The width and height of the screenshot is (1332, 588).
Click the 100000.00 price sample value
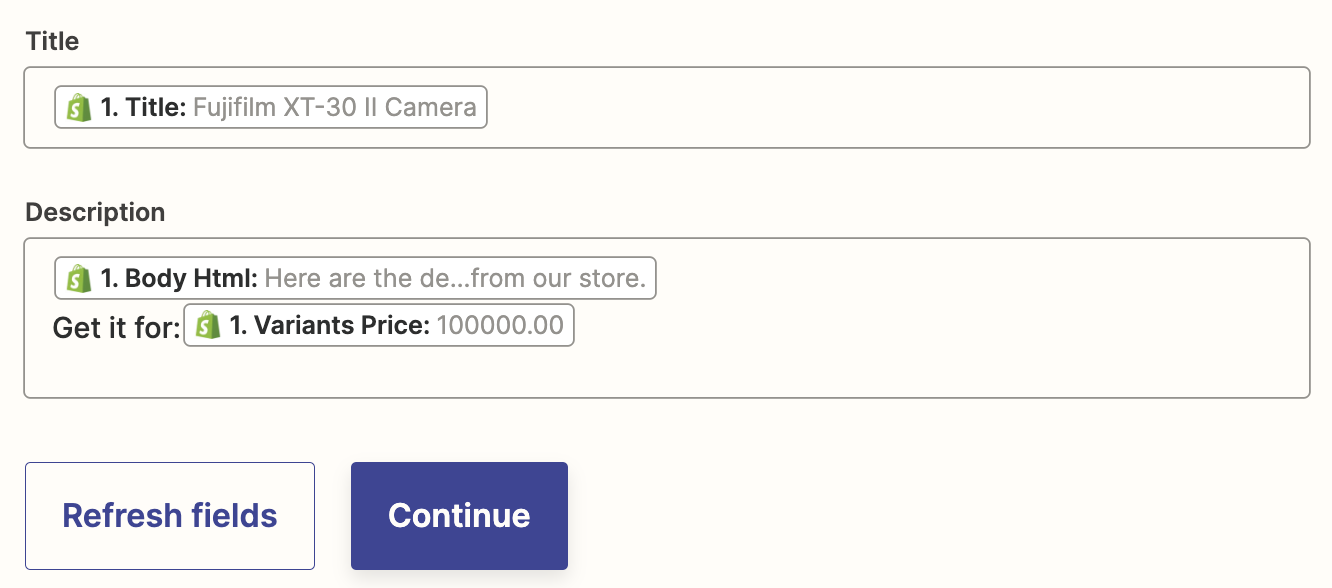pos(500,325)
